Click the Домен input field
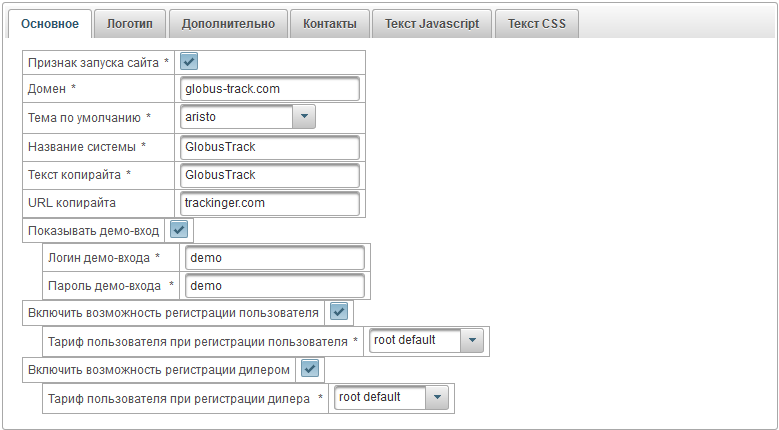779x430 pixels. pyautogui.click(x=269, y=89)
